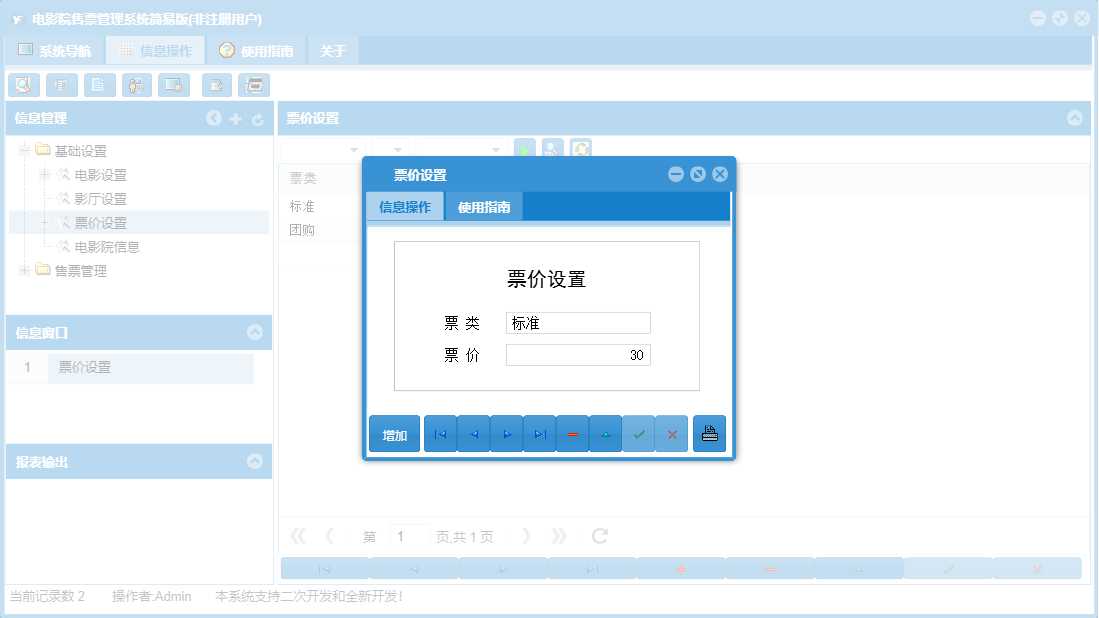This screenshot has height=618, width=1099.
Task: Click the 增加 button in the dialog
Action: coord(394,433)
